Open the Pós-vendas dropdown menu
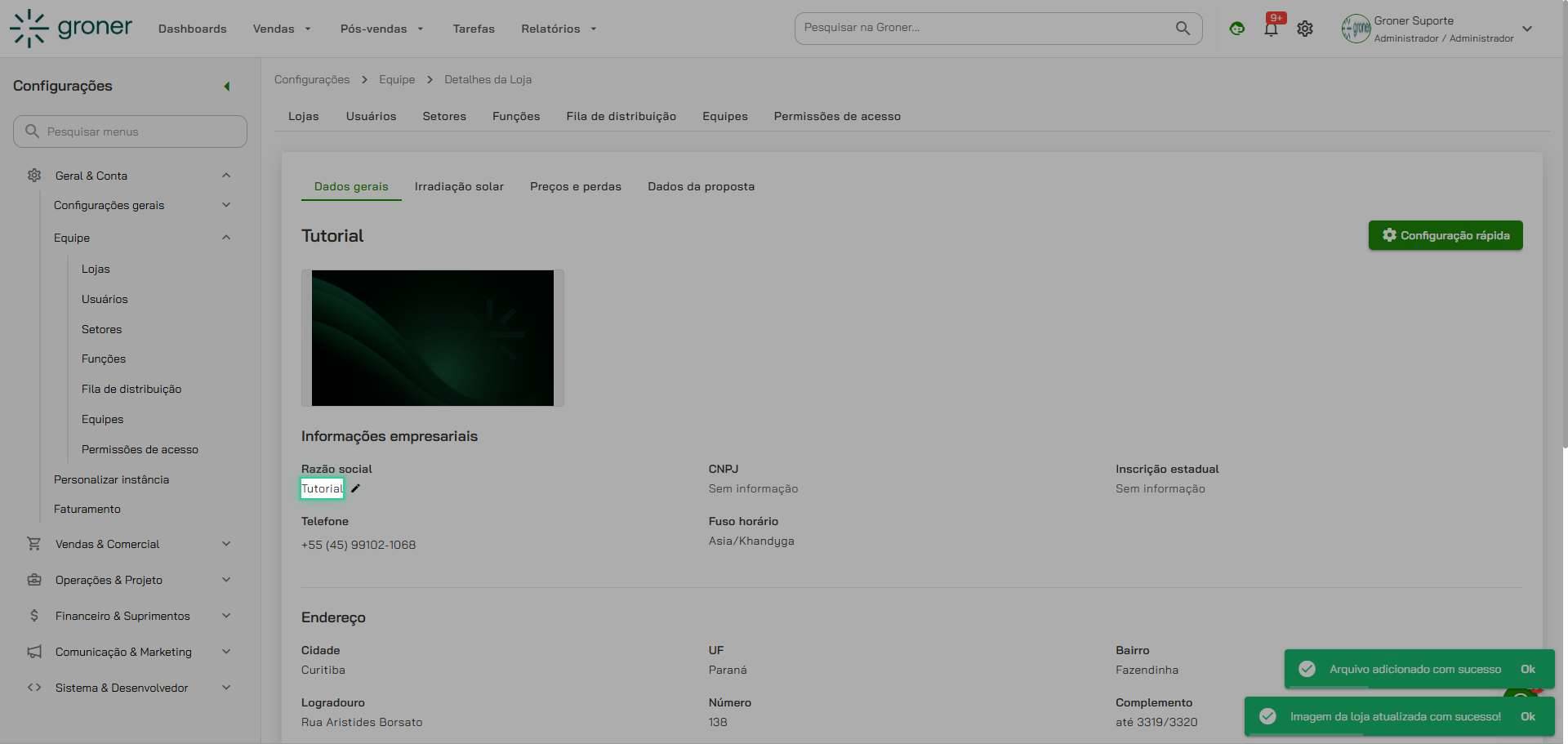 [x=381, y=29]
